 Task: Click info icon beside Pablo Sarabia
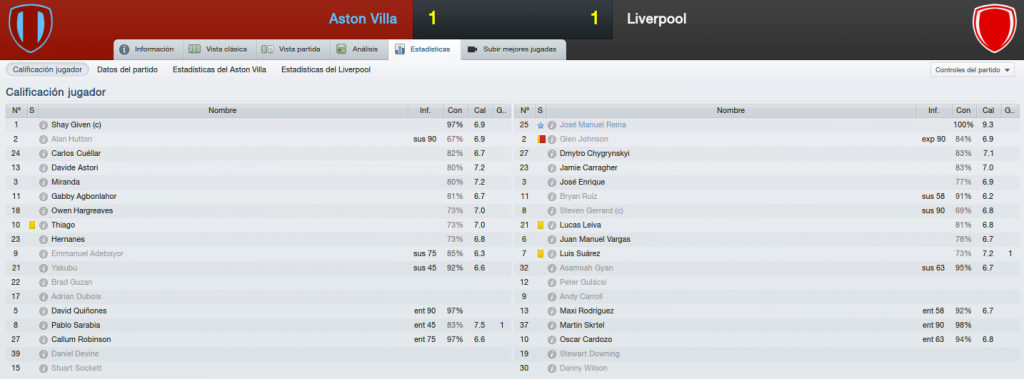[x=43, y=325]
